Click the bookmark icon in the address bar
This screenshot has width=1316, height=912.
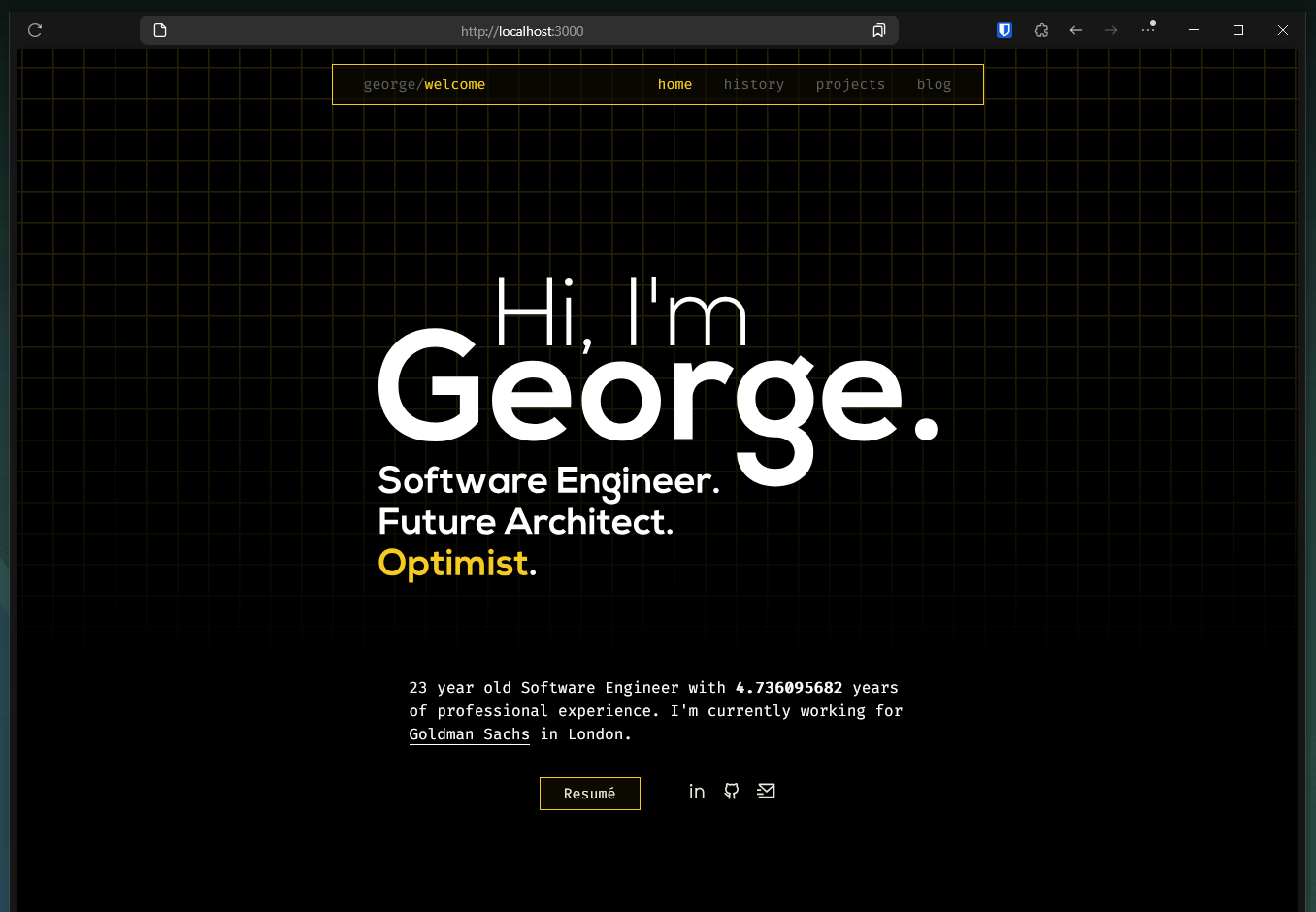click(878, 30)
